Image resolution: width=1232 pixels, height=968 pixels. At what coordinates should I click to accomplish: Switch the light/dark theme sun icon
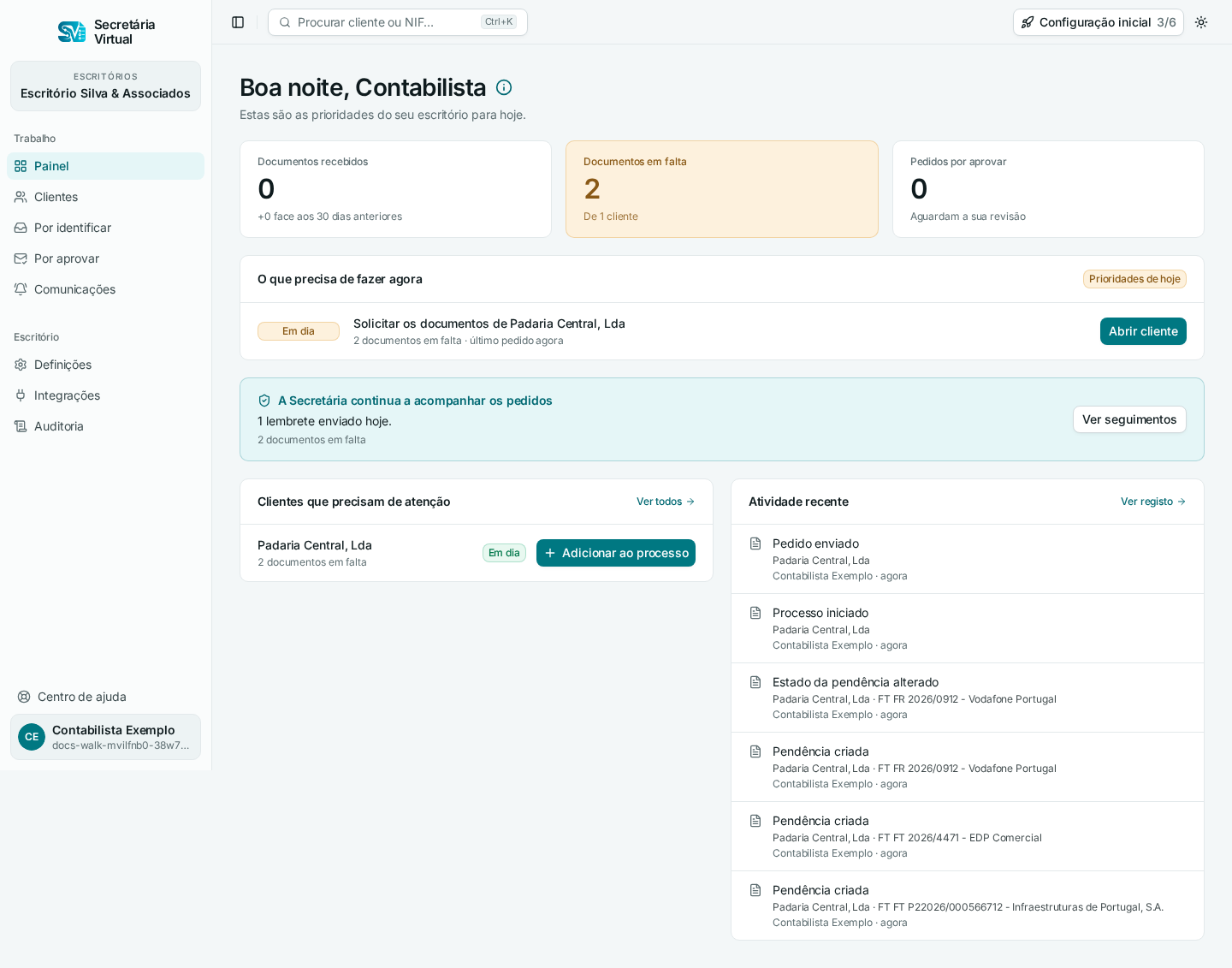tap(1201, 22)
